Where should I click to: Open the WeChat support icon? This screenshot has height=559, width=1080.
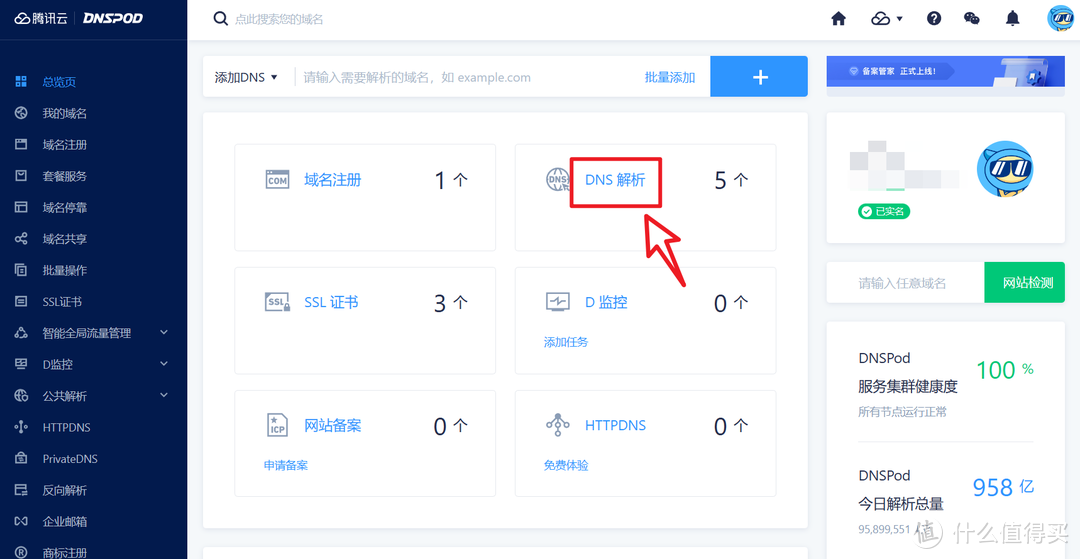(971, 19)
